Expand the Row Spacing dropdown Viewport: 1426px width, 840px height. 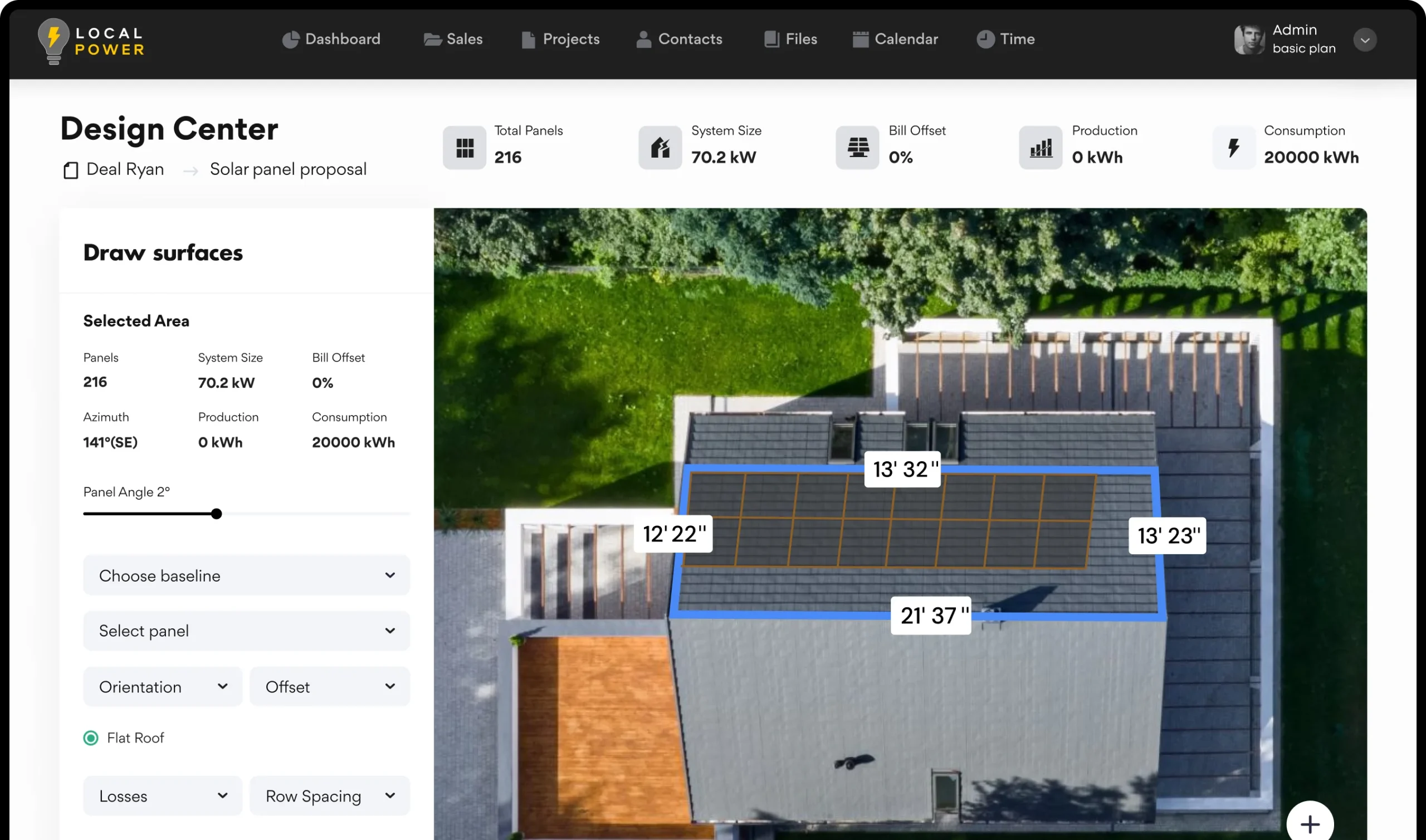(x=329, y=797)
